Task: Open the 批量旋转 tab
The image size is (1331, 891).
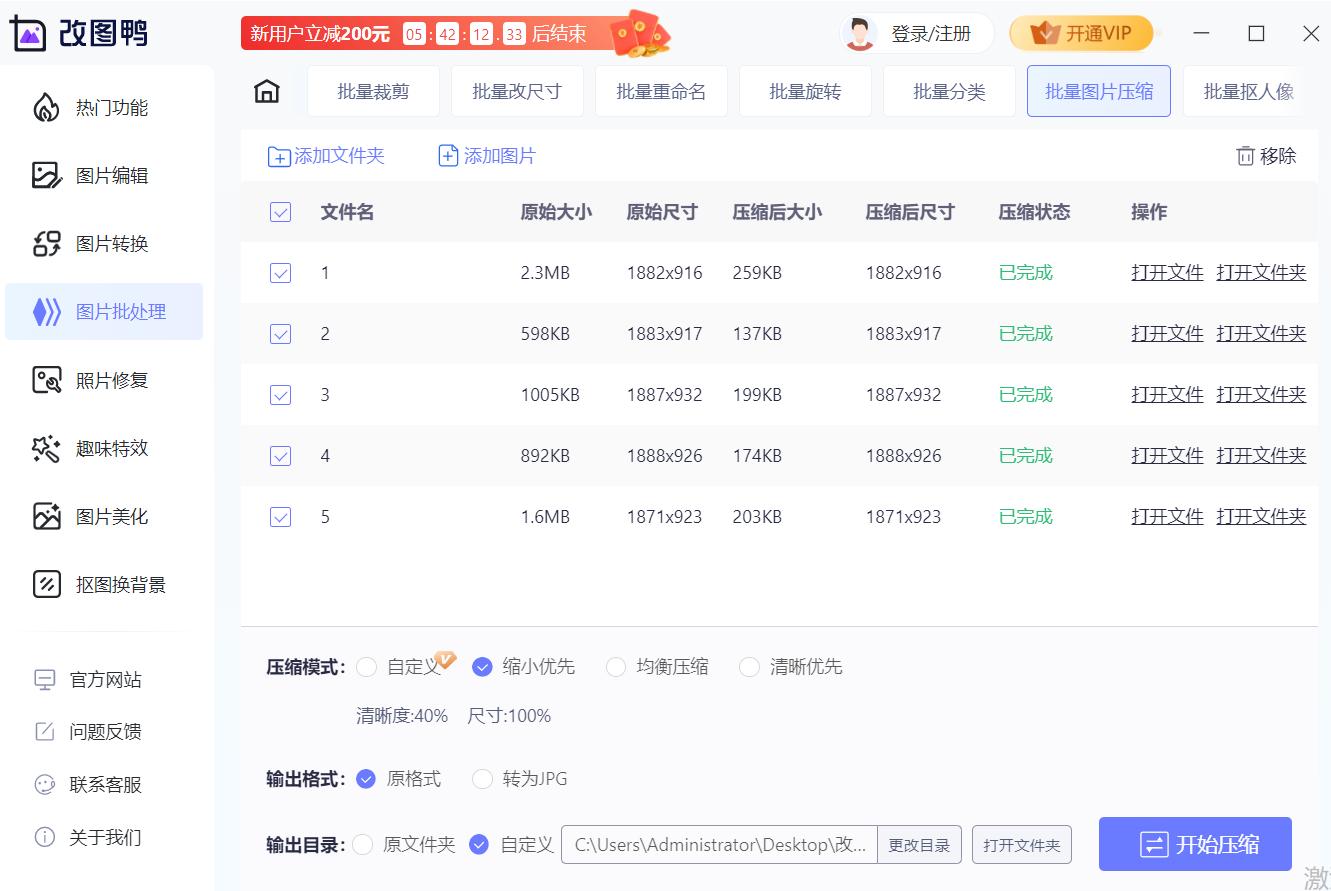Action: (805, 90)
